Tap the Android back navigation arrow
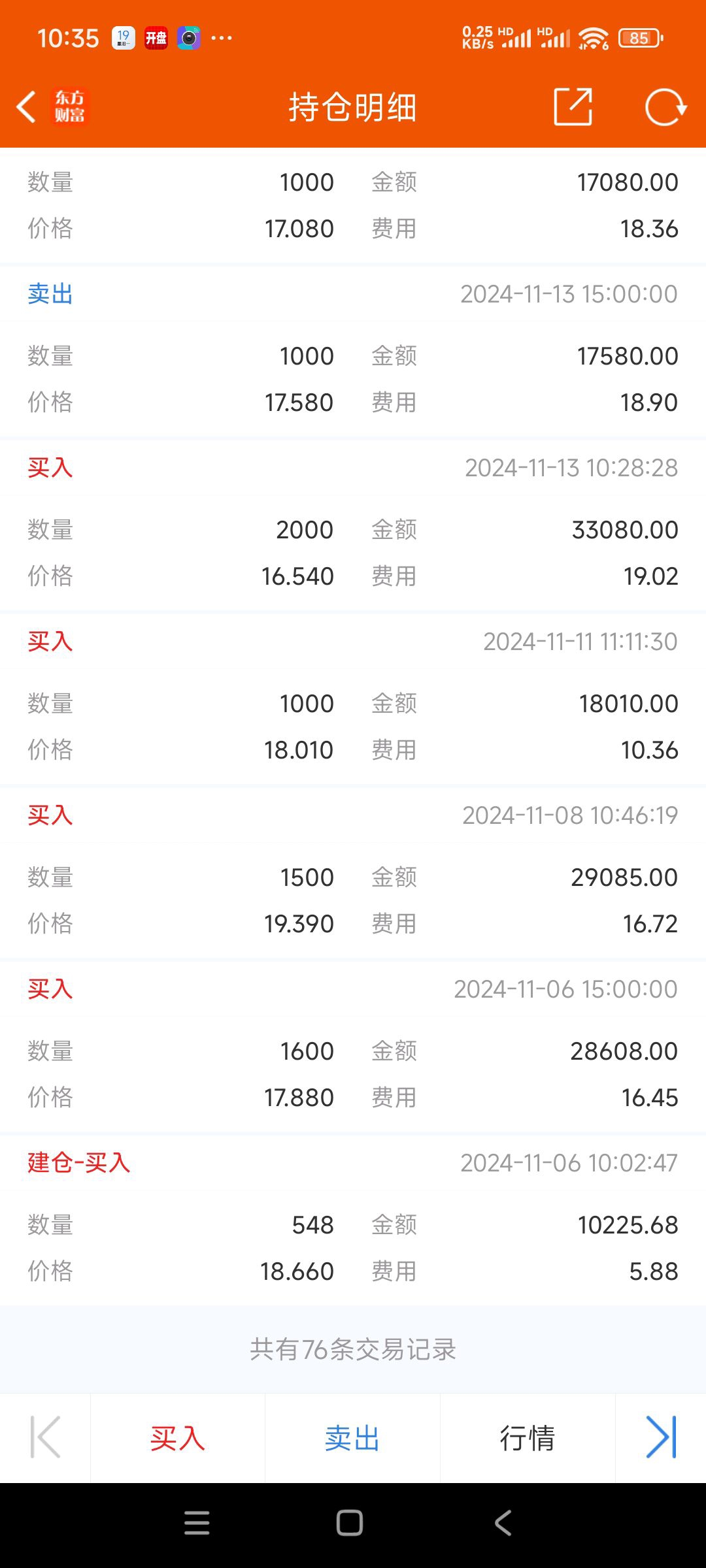This screenshot has width=706, height=1568. coord(503,1523)
